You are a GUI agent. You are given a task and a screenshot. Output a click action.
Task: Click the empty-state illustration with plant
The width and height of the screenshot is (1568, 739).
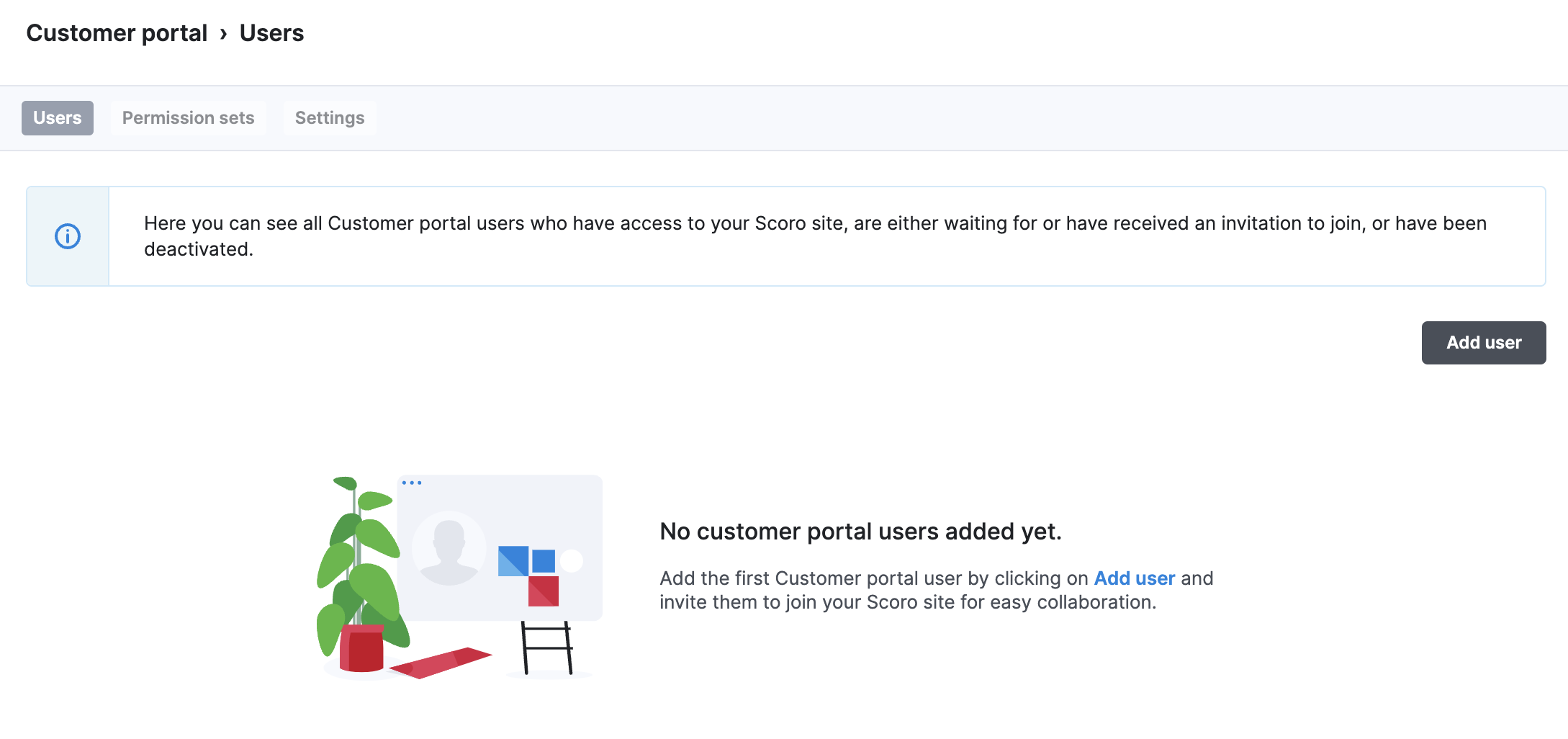[459, 576]
